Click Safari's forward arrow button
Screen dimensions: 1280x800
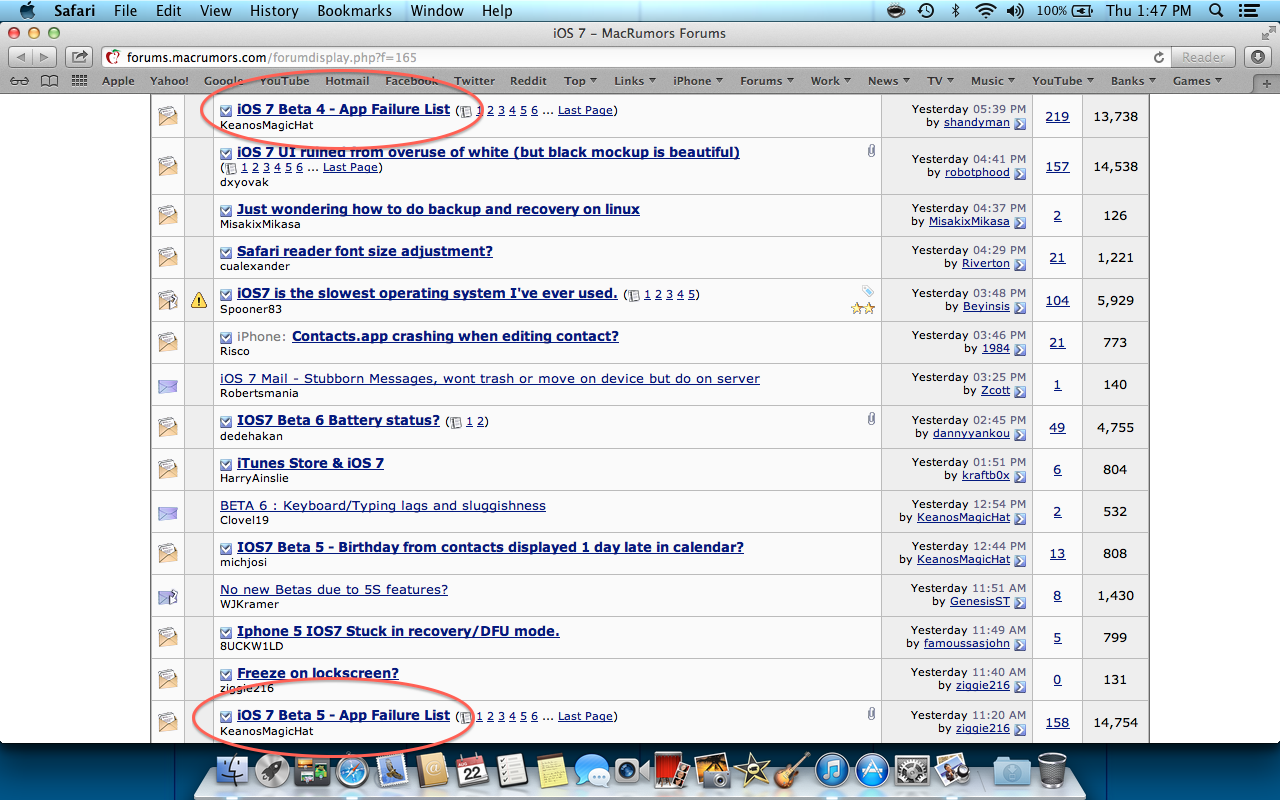(x=47, y=57)
